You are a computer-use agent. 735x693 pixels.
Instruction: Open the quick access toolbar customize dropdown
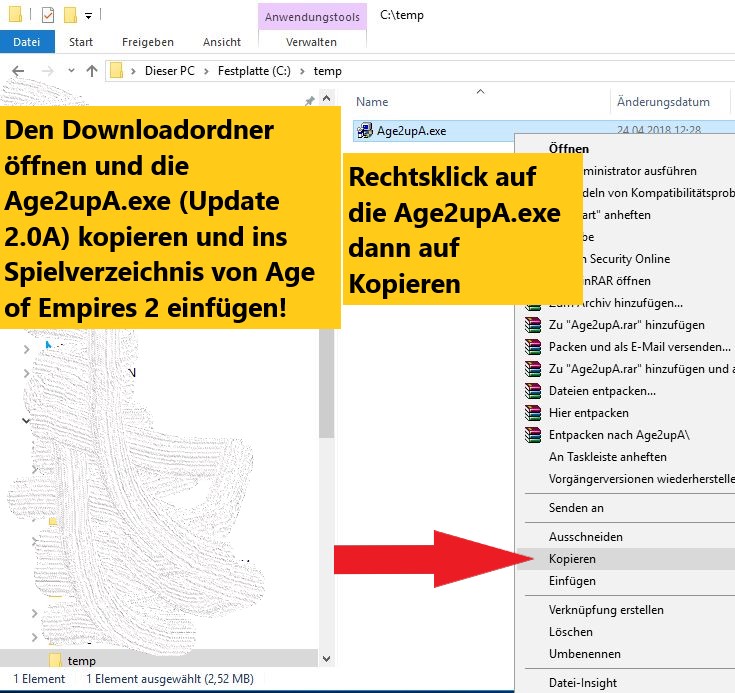(x=88, y=16)
